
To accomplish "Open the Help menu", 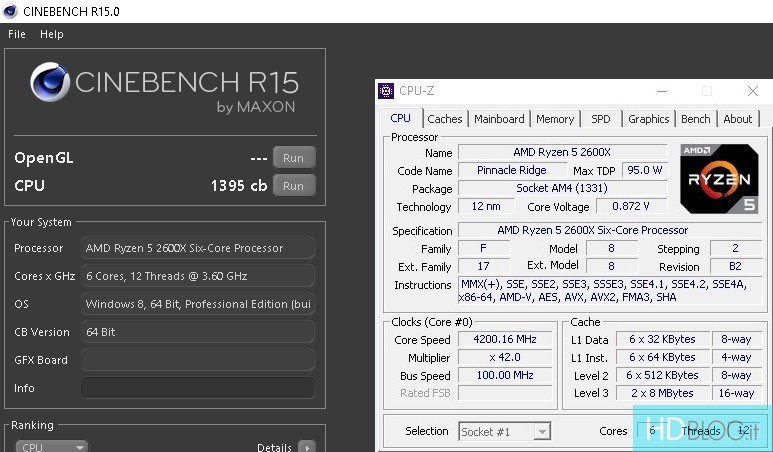I will [x=51, y=34].
